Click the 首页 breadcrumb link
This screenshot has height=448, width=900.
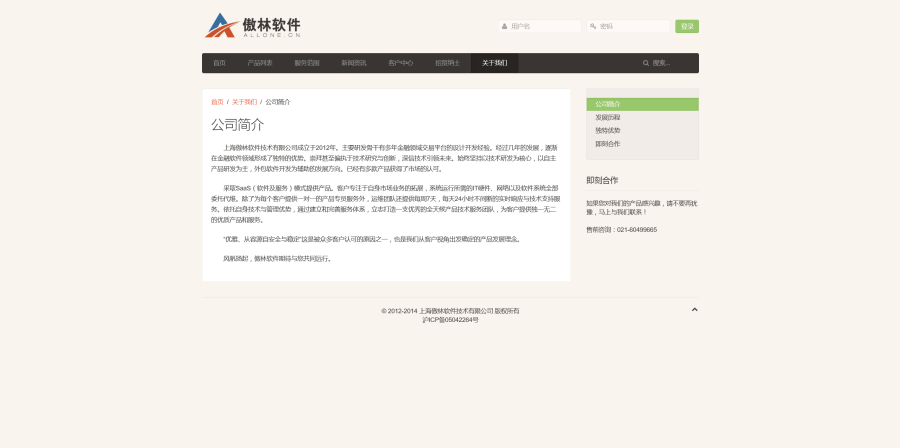click(218, 102)
